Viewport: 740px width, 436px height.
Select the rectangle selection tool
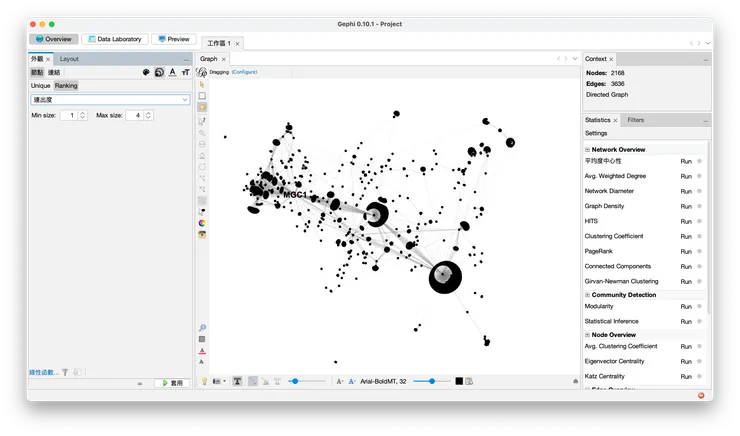pyautogui.click(x=202, y=96)
